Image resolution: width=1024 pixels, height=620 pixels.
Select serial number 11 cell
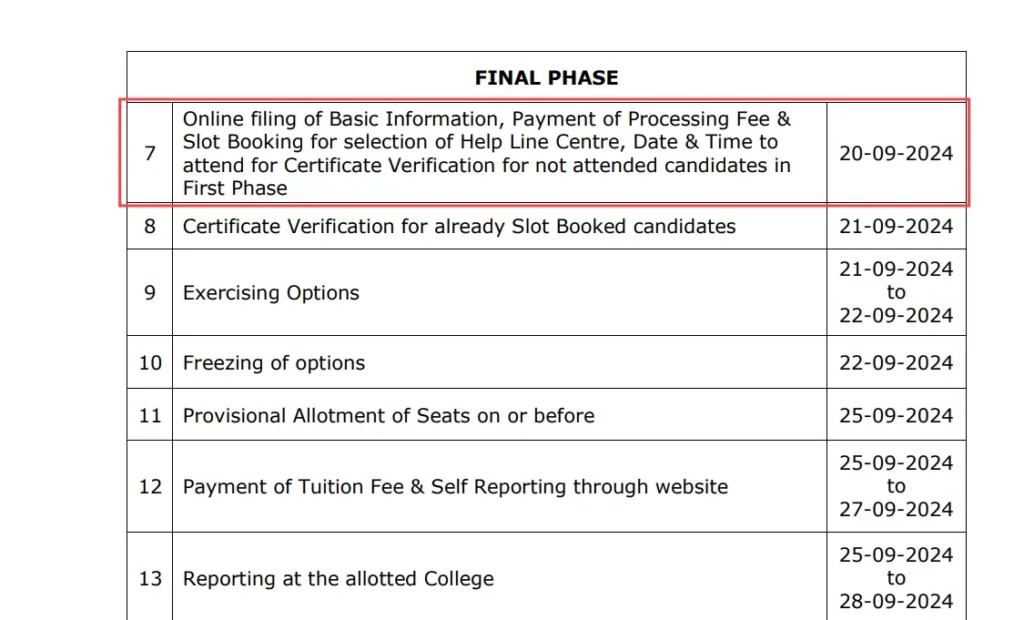150,415
